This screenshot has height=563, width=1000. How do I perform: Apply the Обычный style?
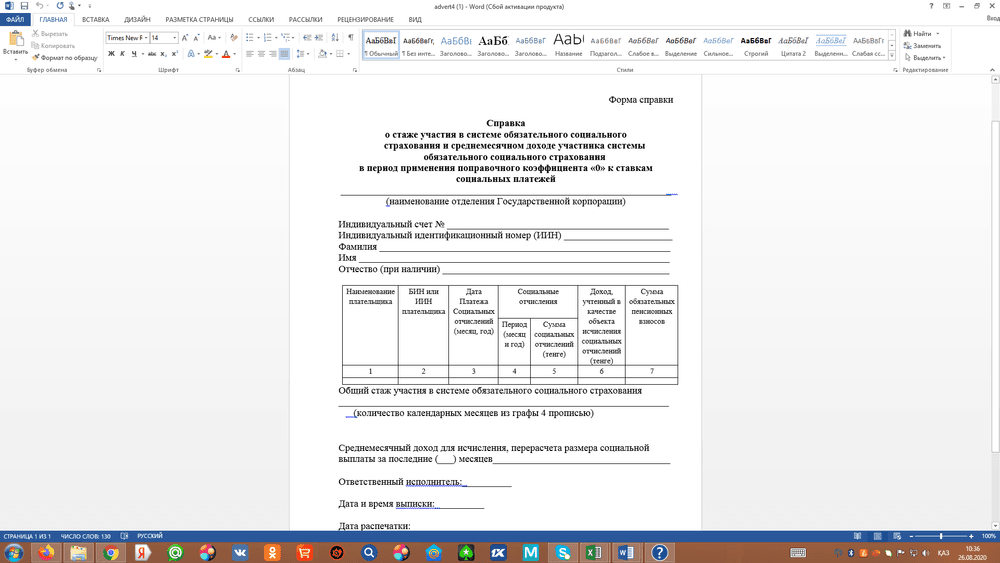pyautogui.click(x=381, y=45)
